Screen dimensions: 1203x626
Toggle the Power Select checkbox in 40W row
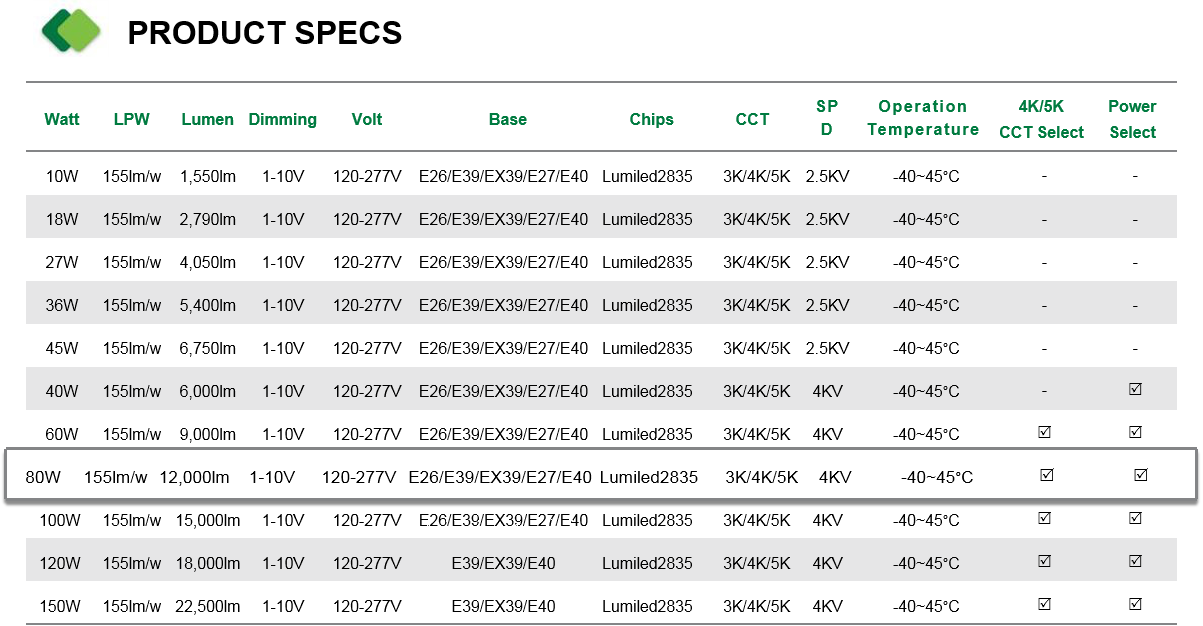click(1135, 390)
